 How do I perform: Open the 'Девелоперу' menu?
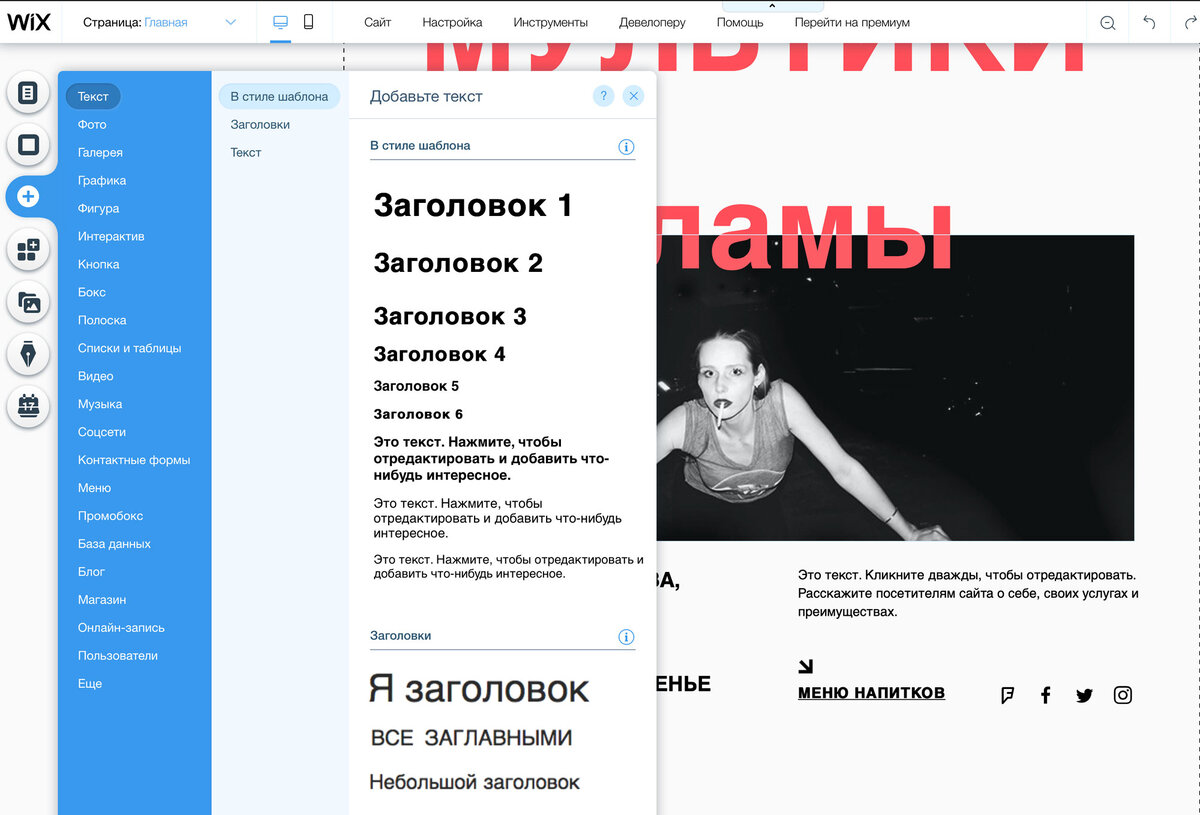(653, 22)
